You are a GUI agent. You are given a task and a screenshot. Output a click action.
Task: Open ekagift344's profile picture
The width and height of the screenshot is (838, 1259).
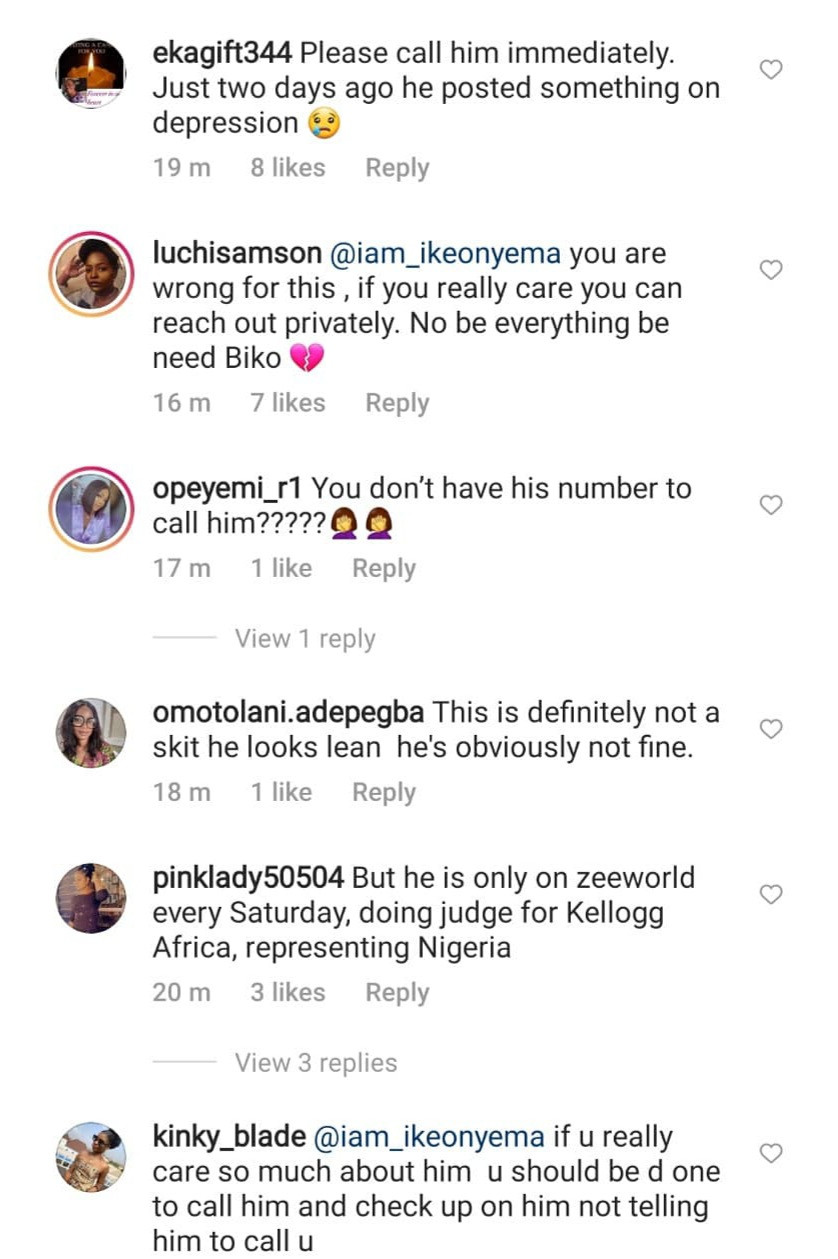pyautogui.click(x=91, y=74)
